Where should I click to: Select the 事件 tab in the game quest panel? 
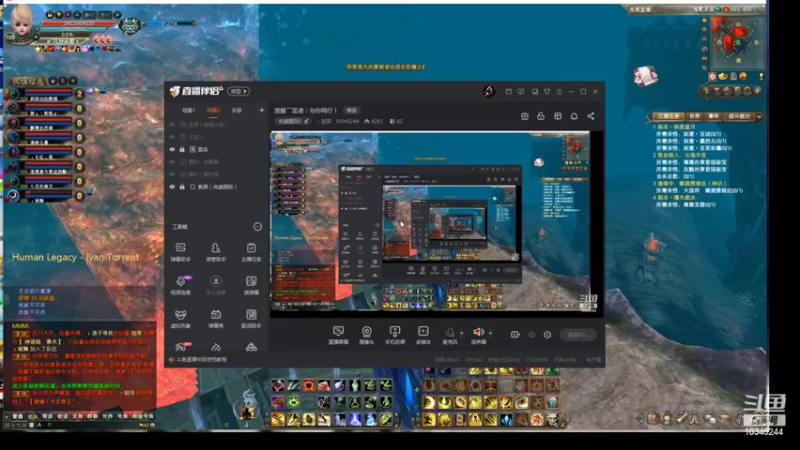click(713, 116)
